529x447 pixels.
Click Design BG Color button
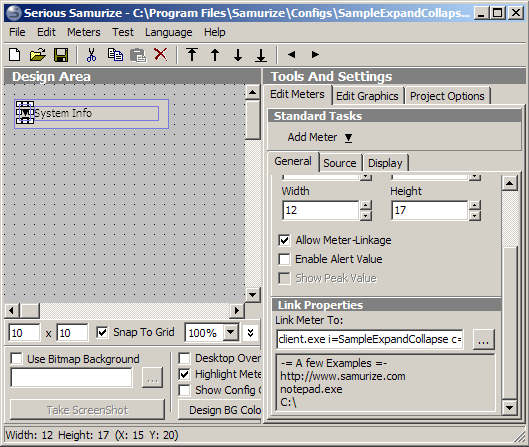[220, 410]
